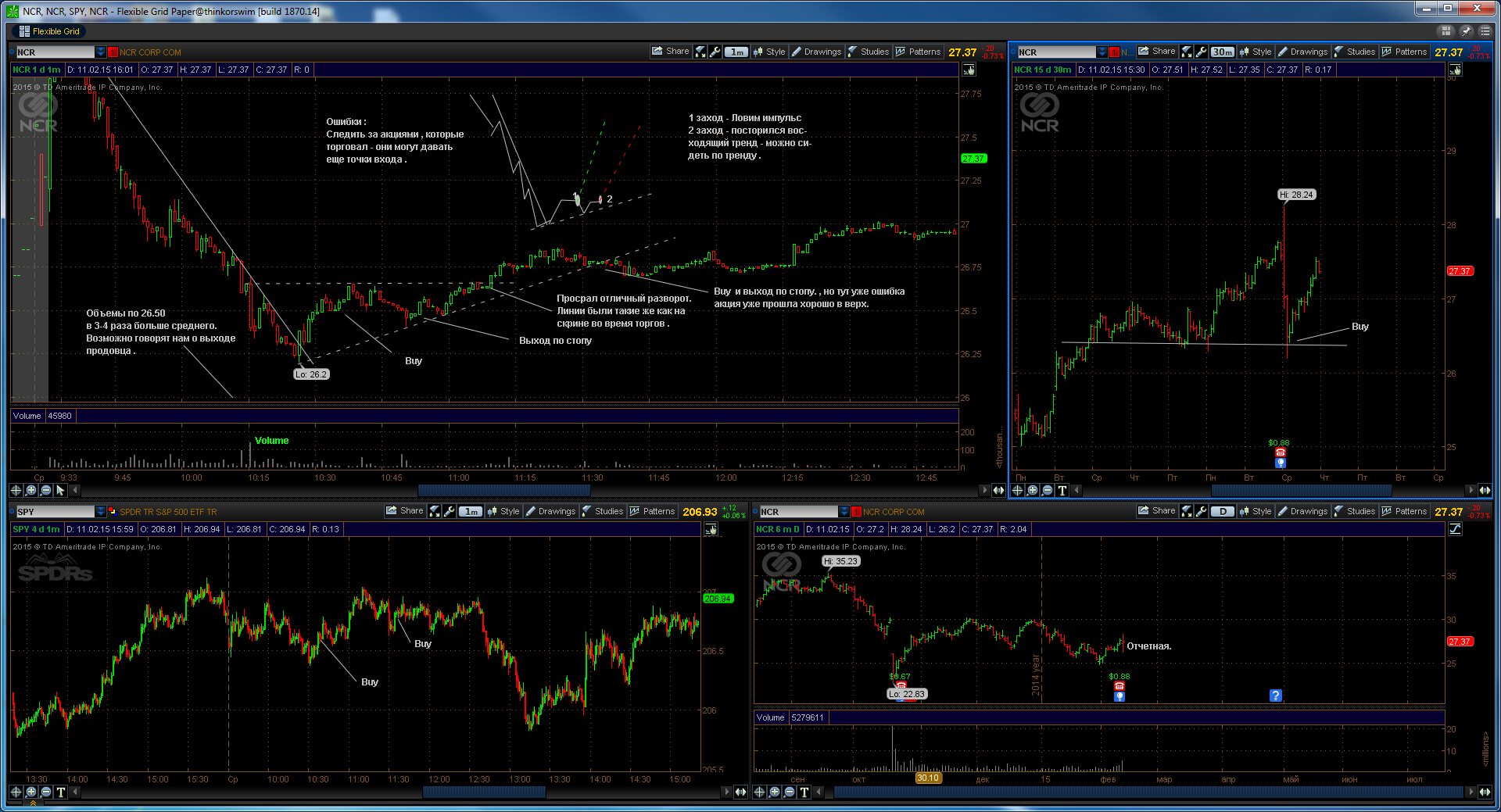1501x812 pixels.
Task: Click the red alert badge next to NCR CORP COM on the daily chart
Action: coord(856,512)
